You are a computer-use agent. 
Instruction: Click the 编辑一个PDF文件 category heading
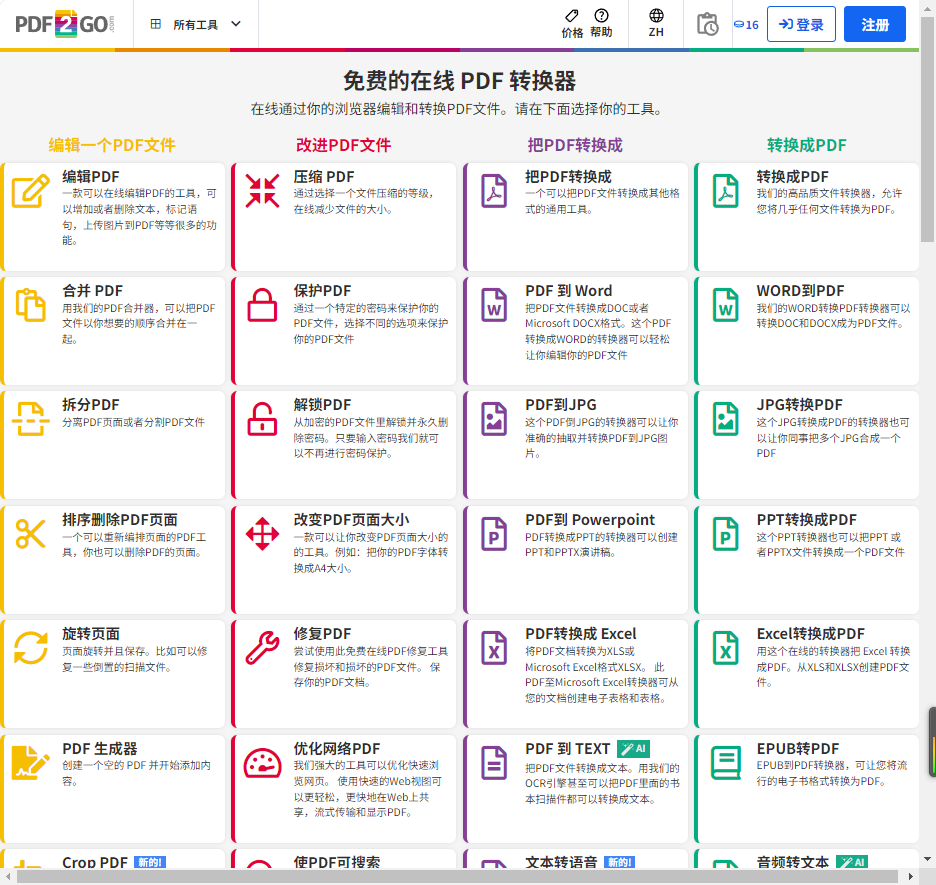pos(112,145)
